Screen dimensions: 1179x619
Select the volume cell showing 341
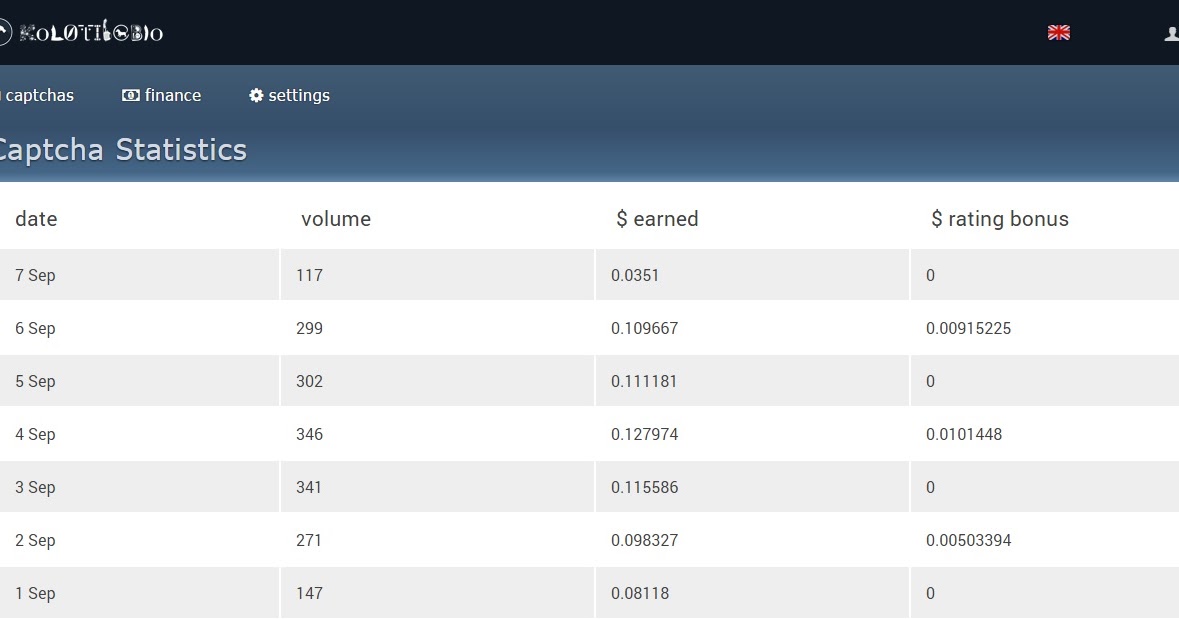(310, 487)
